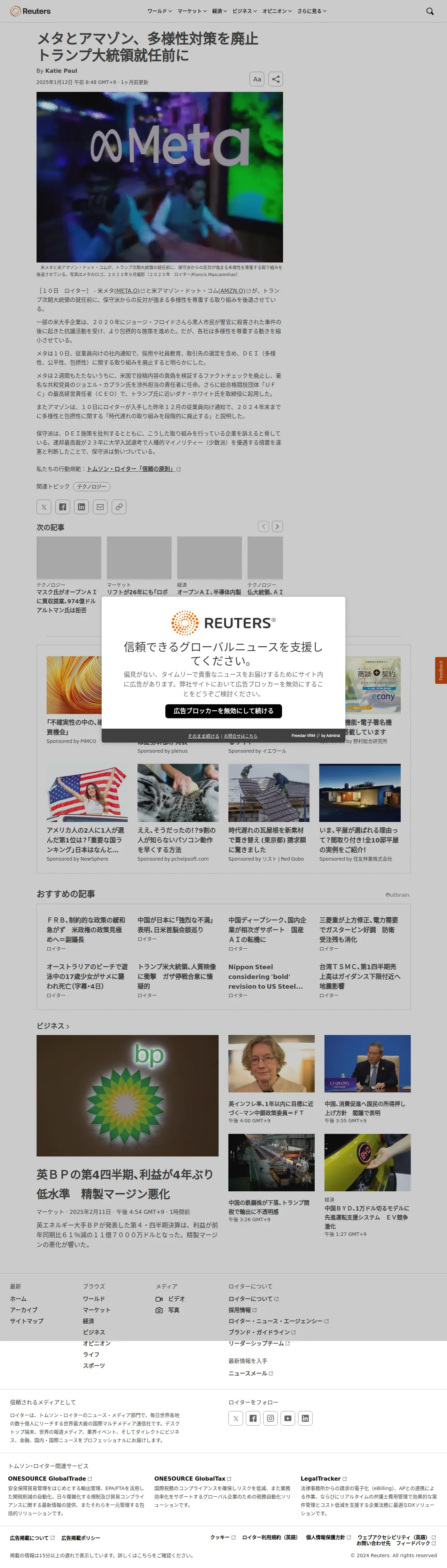Open ONESOURCE GlobalTrade link
This screenshot has width=447, height=1568.
tap(50, 1479)
